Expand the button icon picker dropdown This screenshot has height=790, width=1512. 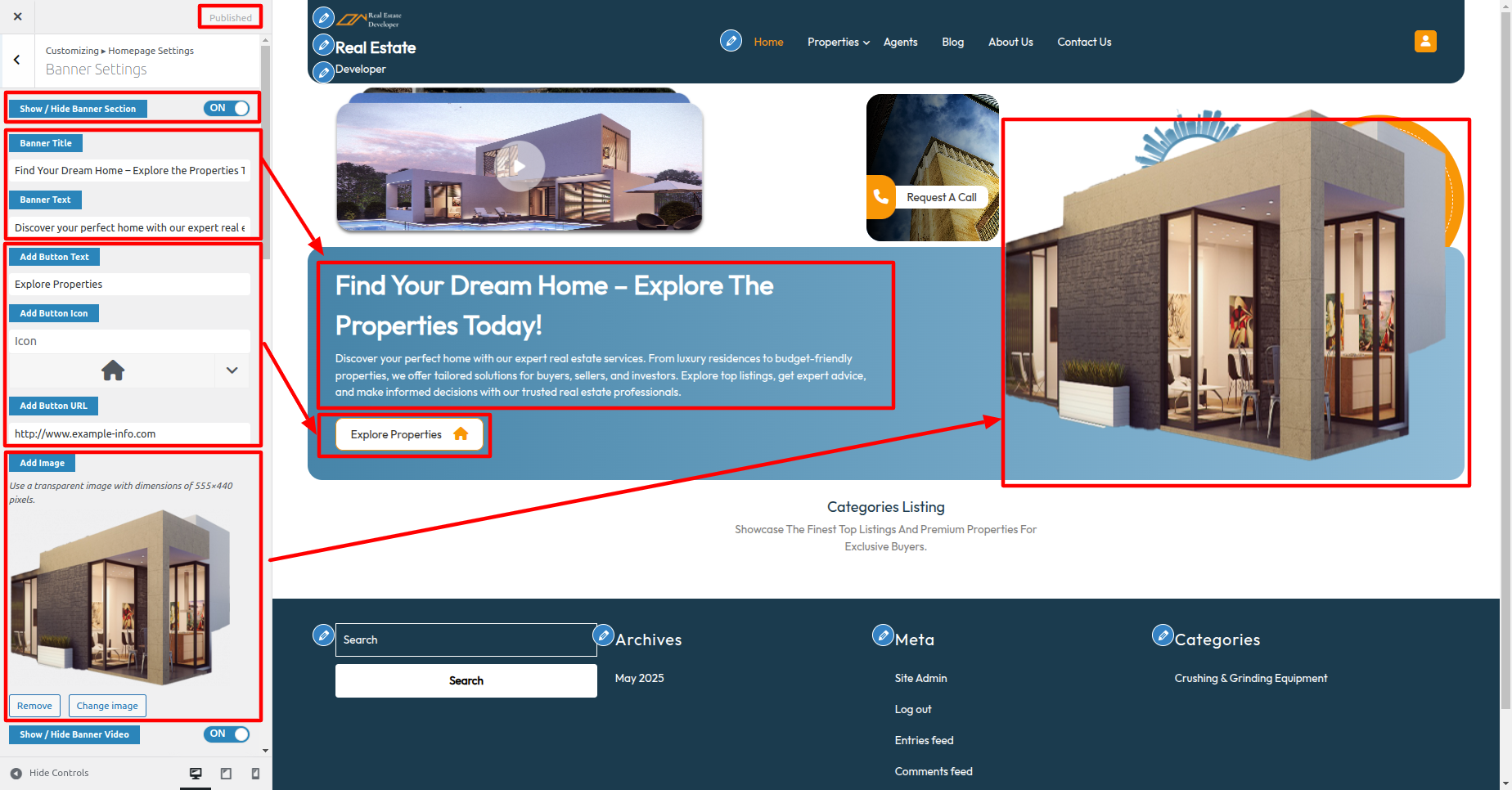[232, 370]
